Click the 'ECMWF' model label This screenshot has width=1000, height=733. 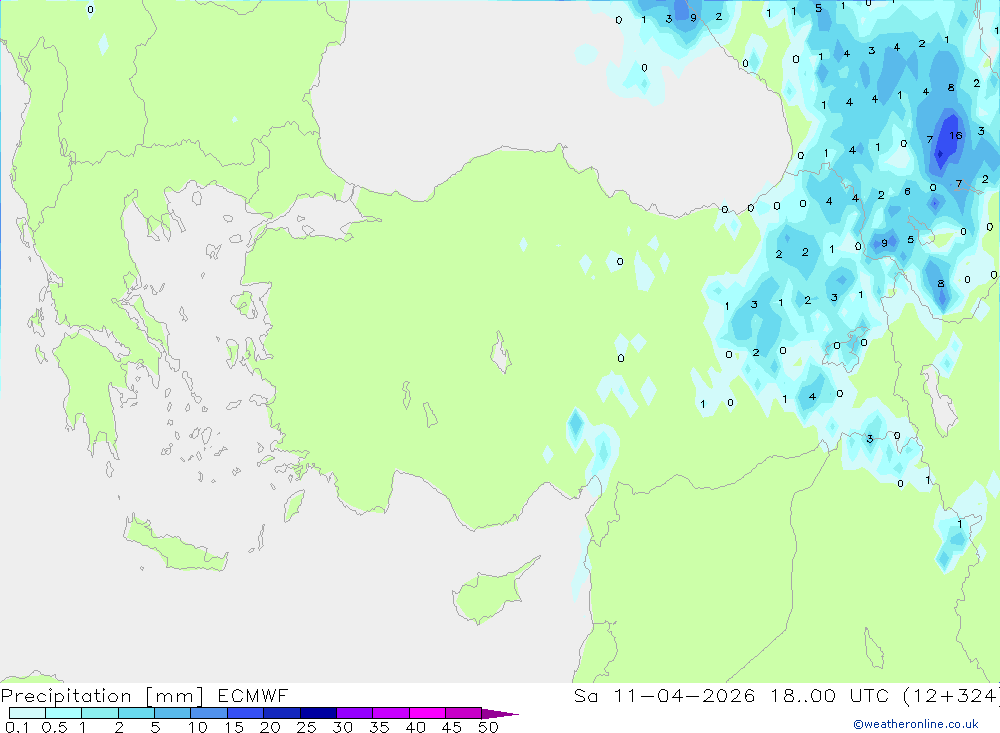(253, 695)
